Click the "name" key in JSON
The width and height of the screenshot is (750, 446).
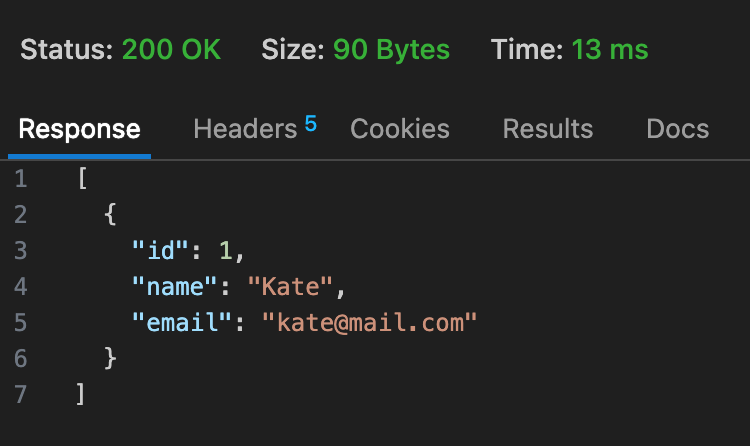point(175,287)
